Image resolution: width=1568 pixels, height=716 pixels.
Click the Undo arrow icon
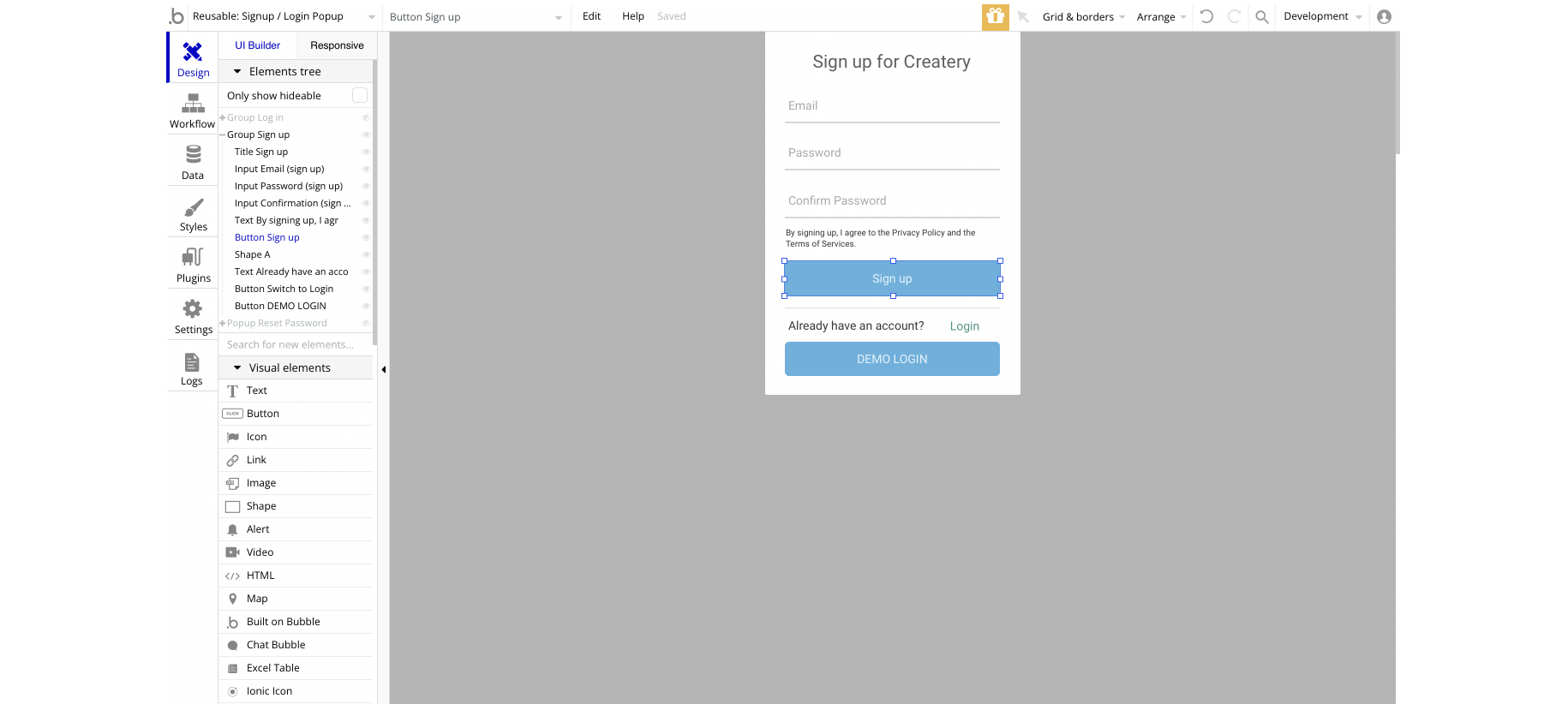pos(1206,16)
